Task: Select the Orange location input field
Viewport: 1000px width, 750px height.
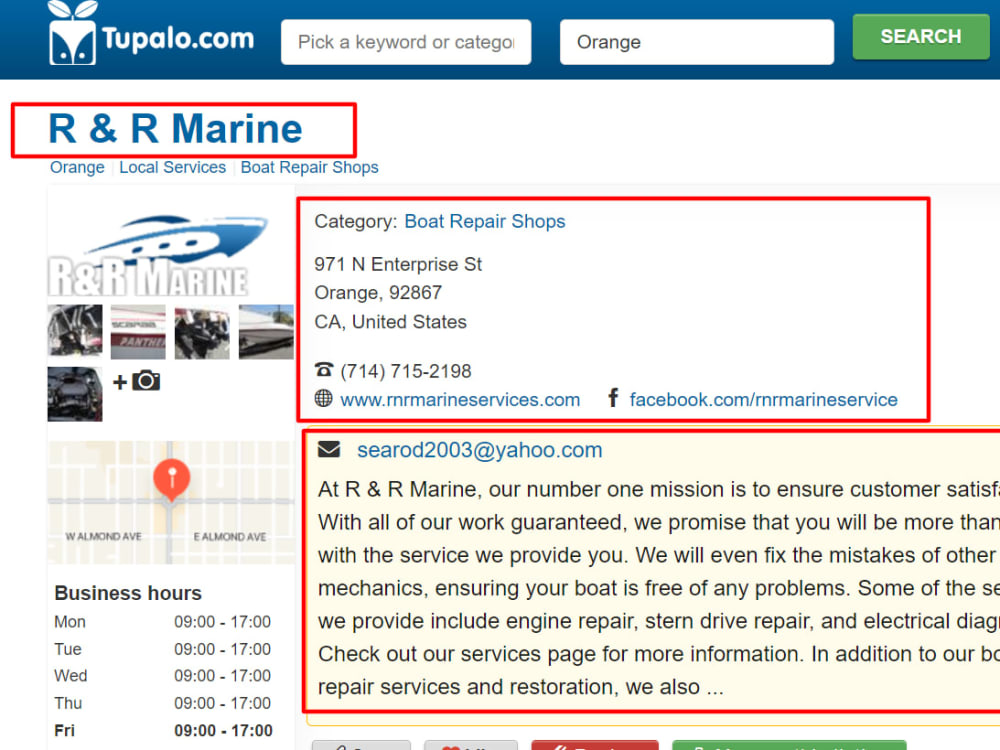Action: click(x=696, y=42)
